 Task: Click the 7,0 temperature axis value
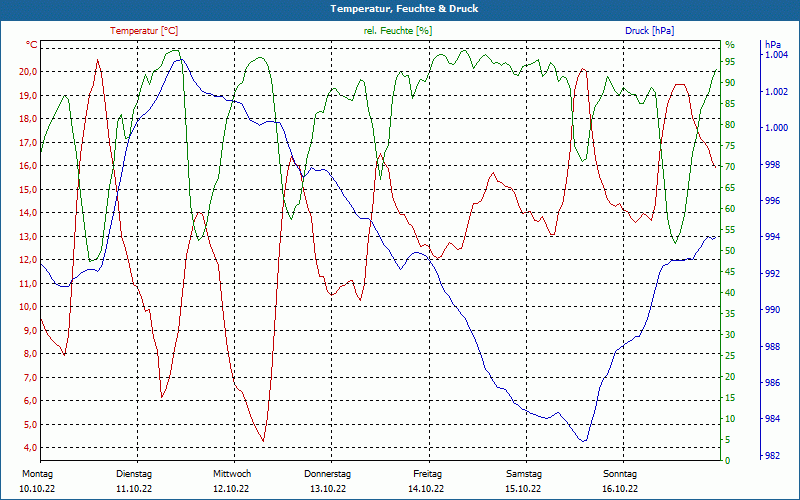(30, 378)
